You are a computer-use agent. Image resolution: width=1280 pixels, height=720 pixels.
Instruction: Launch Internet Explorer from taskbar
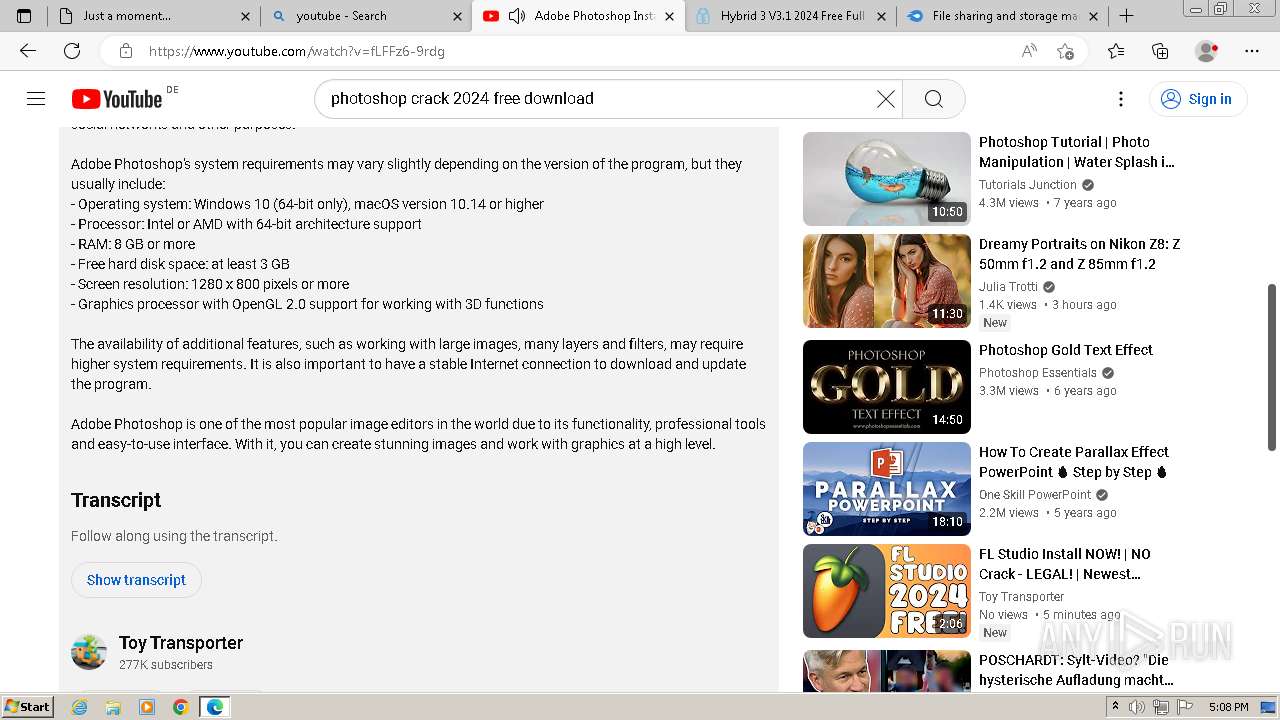click(80, 707)
